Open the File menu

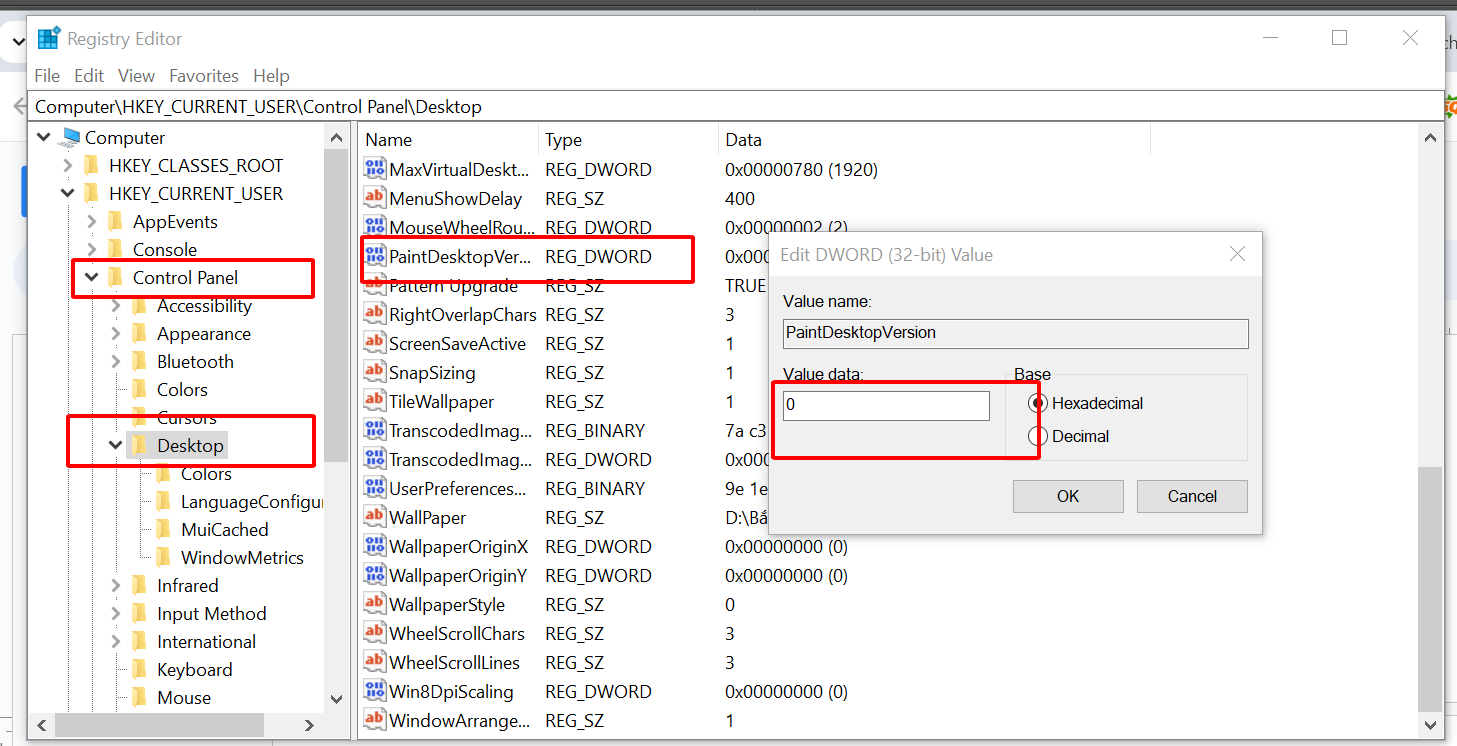tap(47, 76)
